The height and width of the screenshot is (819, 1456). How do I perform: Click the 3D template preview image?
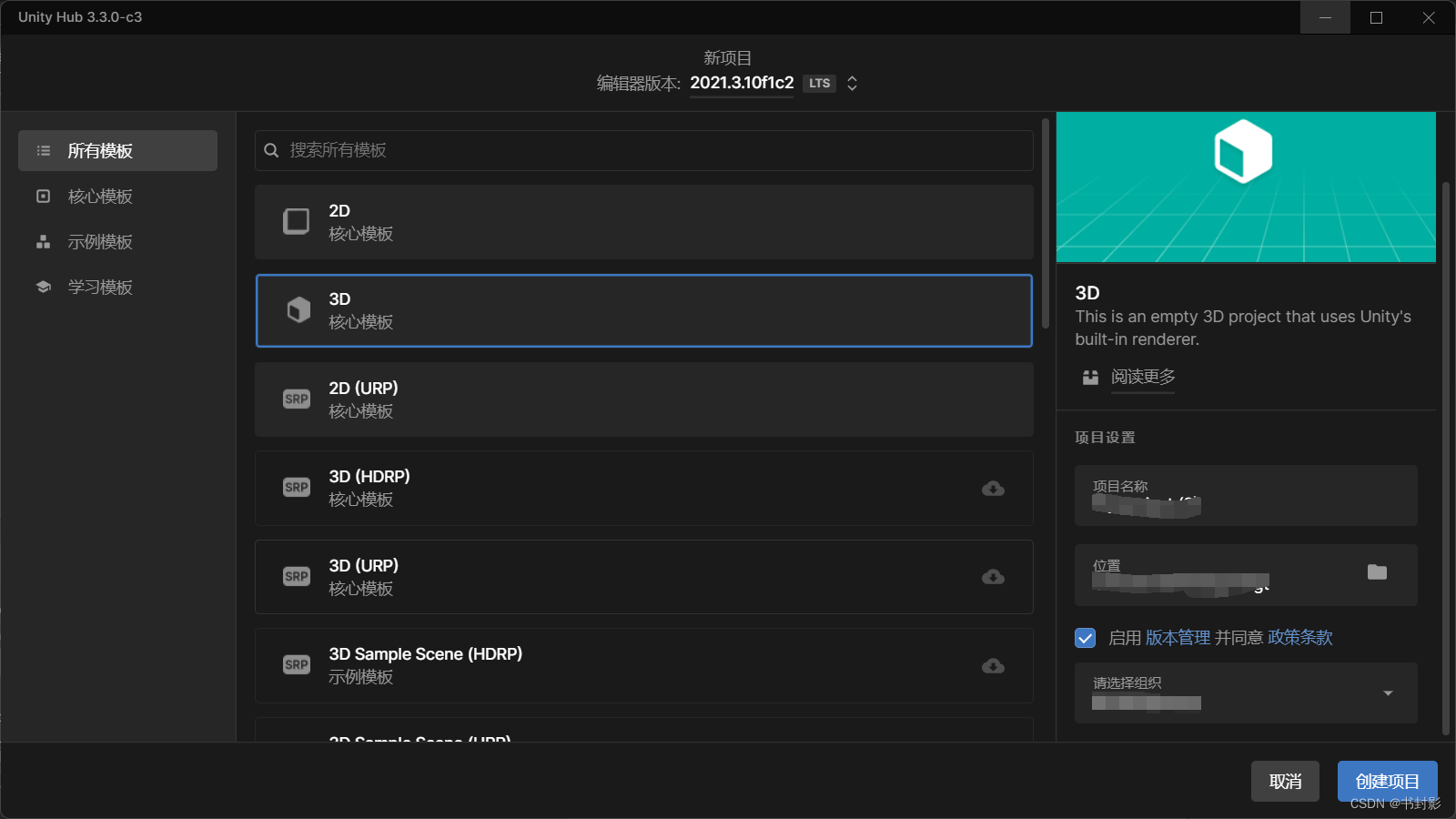1246,187
